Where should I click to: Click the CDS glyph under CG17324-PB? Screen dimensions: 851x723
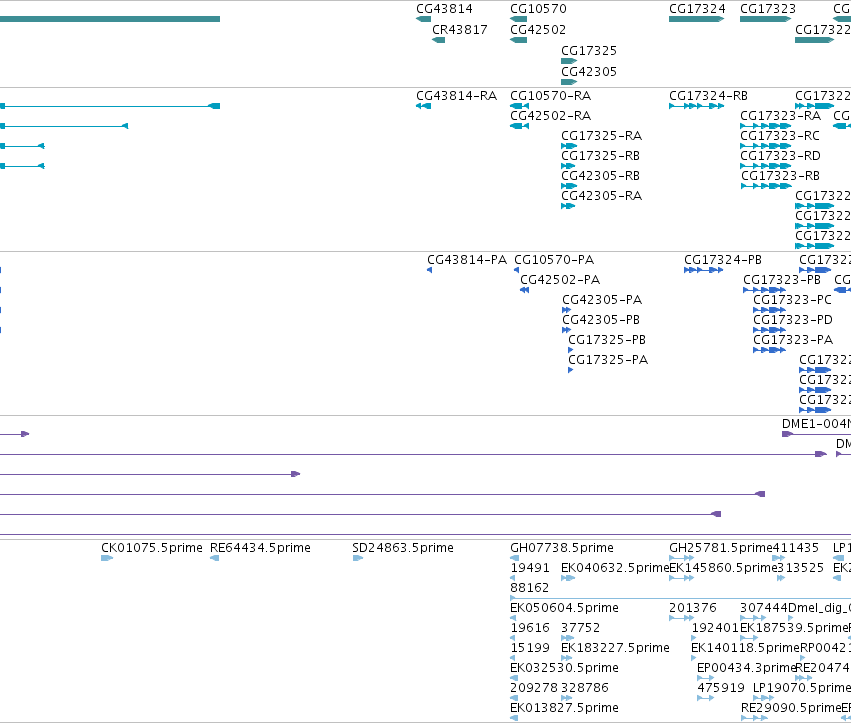pos(703,270)
